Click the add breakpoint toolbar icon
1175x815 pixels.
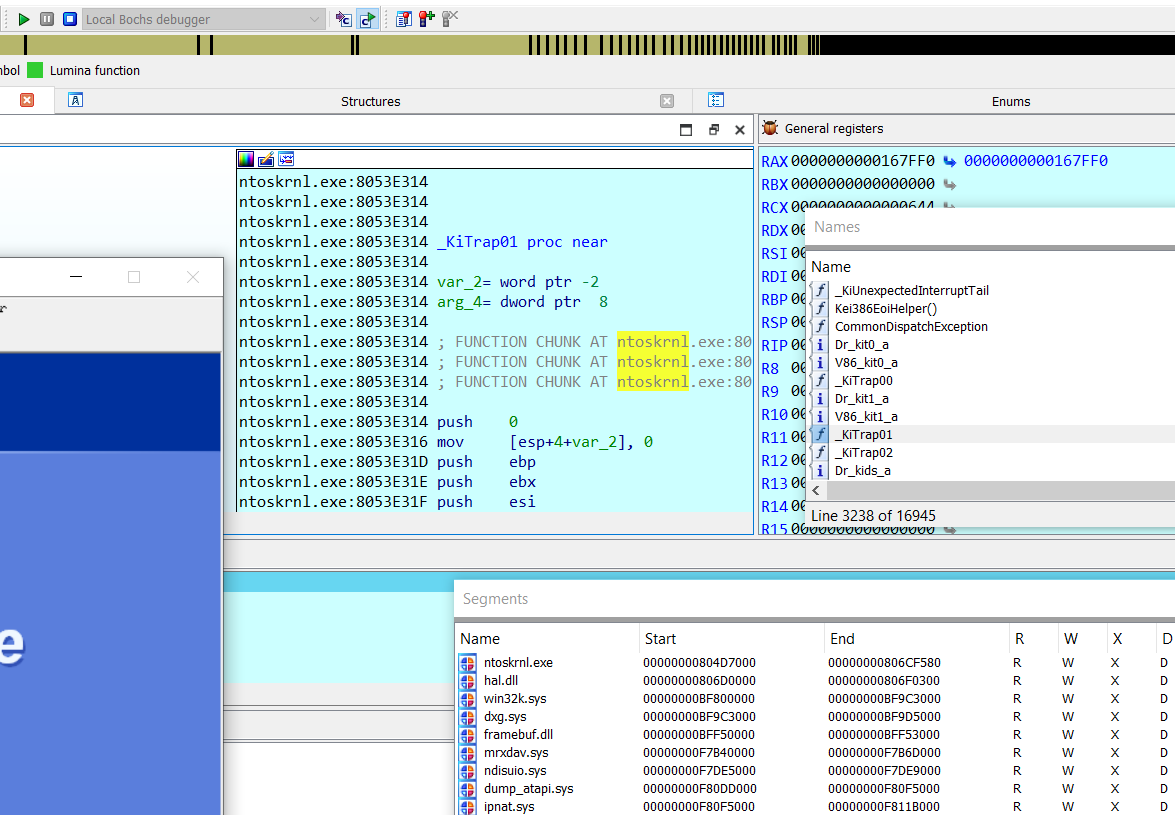pos(427,18)
